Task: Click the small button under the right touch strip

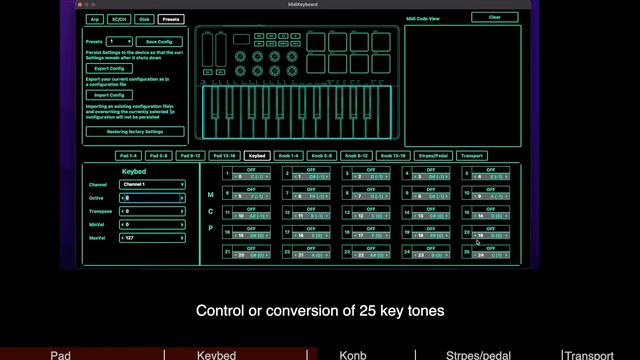Action: (220, 72)
